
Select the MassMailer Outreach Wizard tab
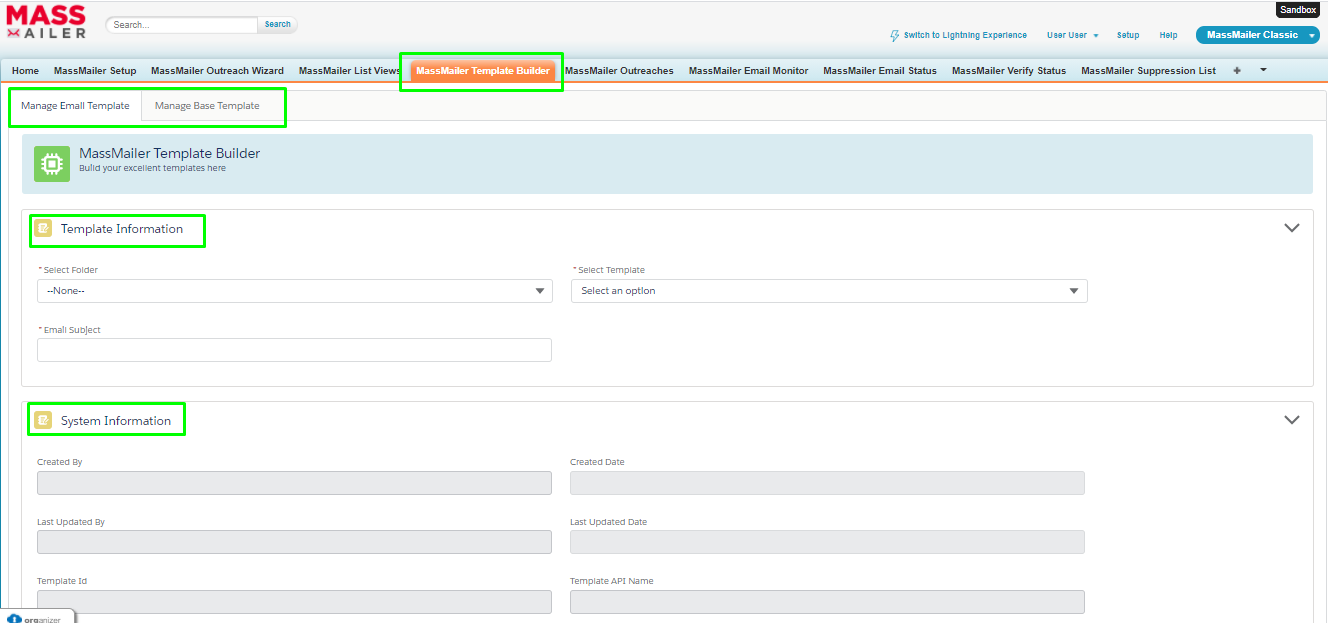[217, 70]
